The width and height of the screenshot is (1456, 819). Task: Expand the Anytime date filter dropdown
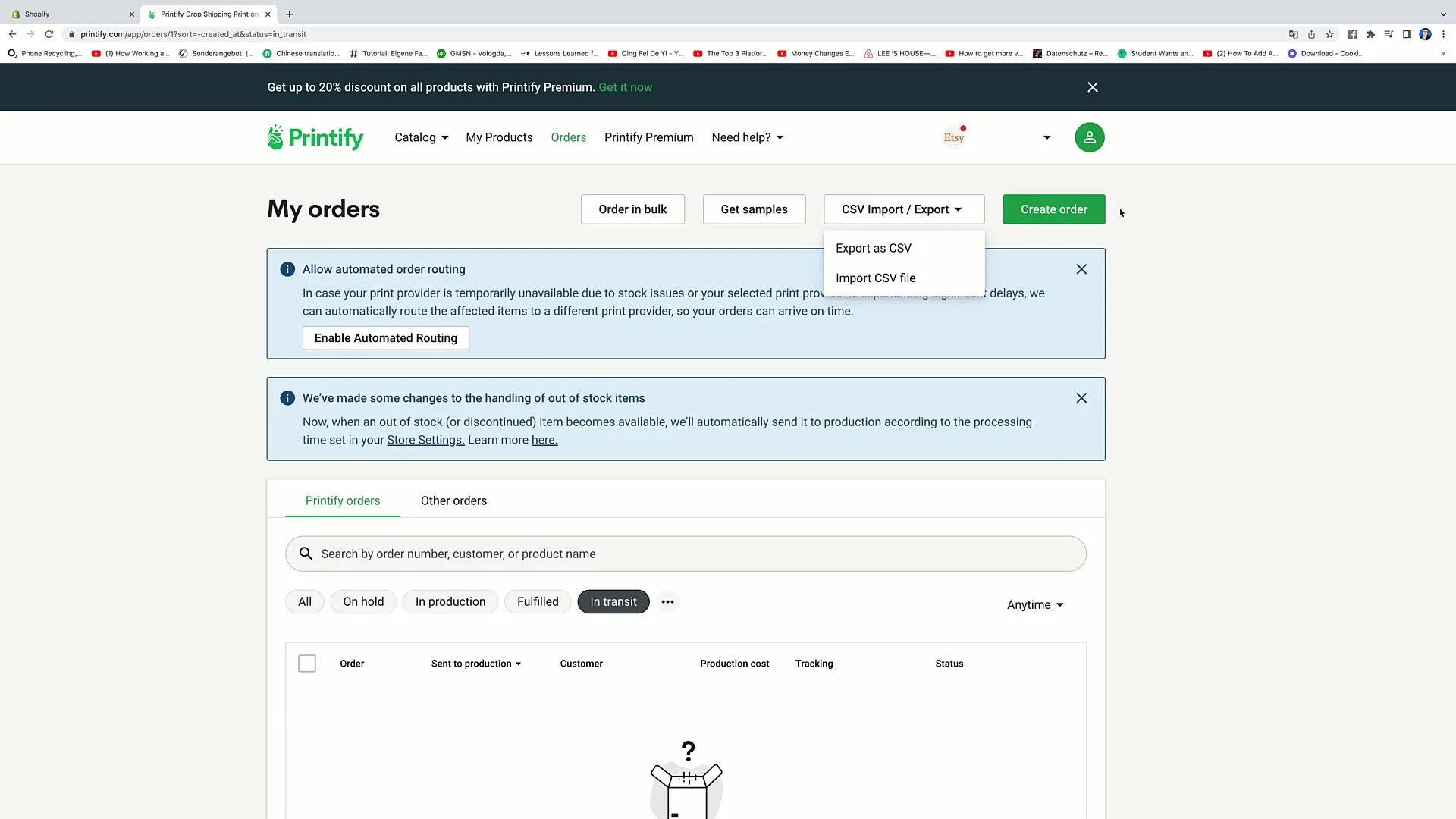click(1036, 605)
